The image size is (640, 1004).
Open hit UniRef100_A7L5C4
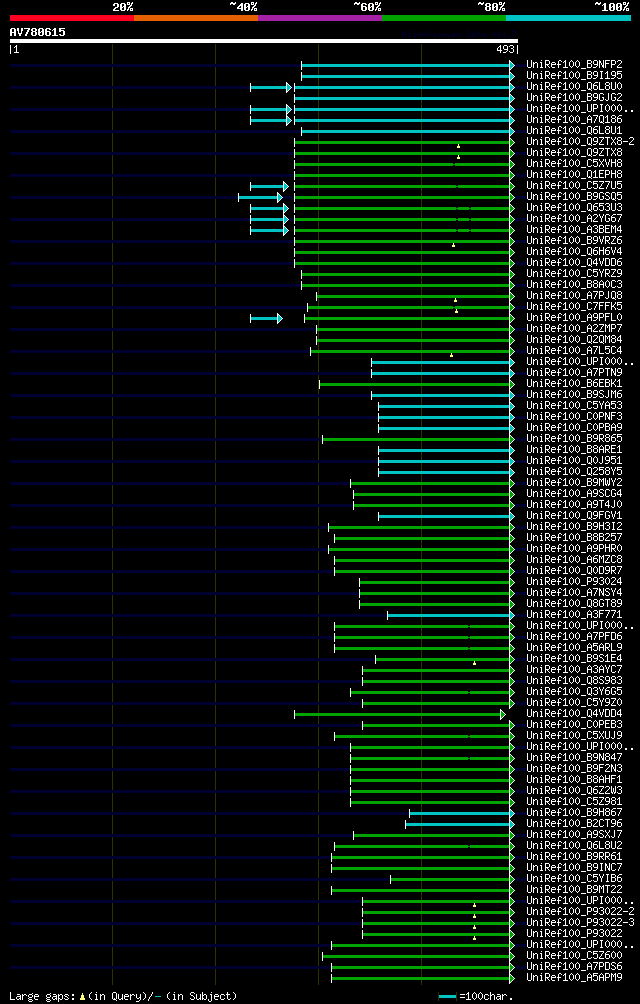(x=574, y=350)
